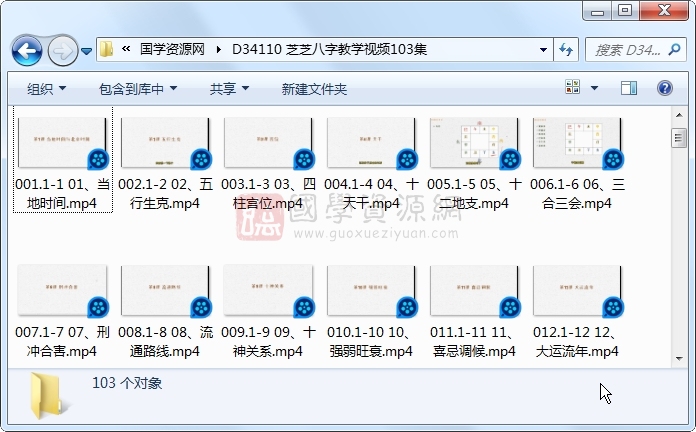Click the scrollbar down arrow

point(679,358)
